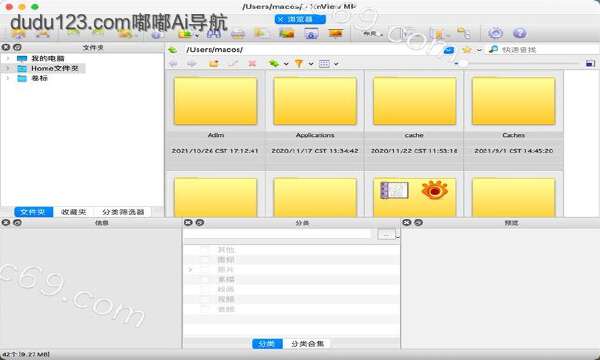Check the first category checkbox 其他

205,250
